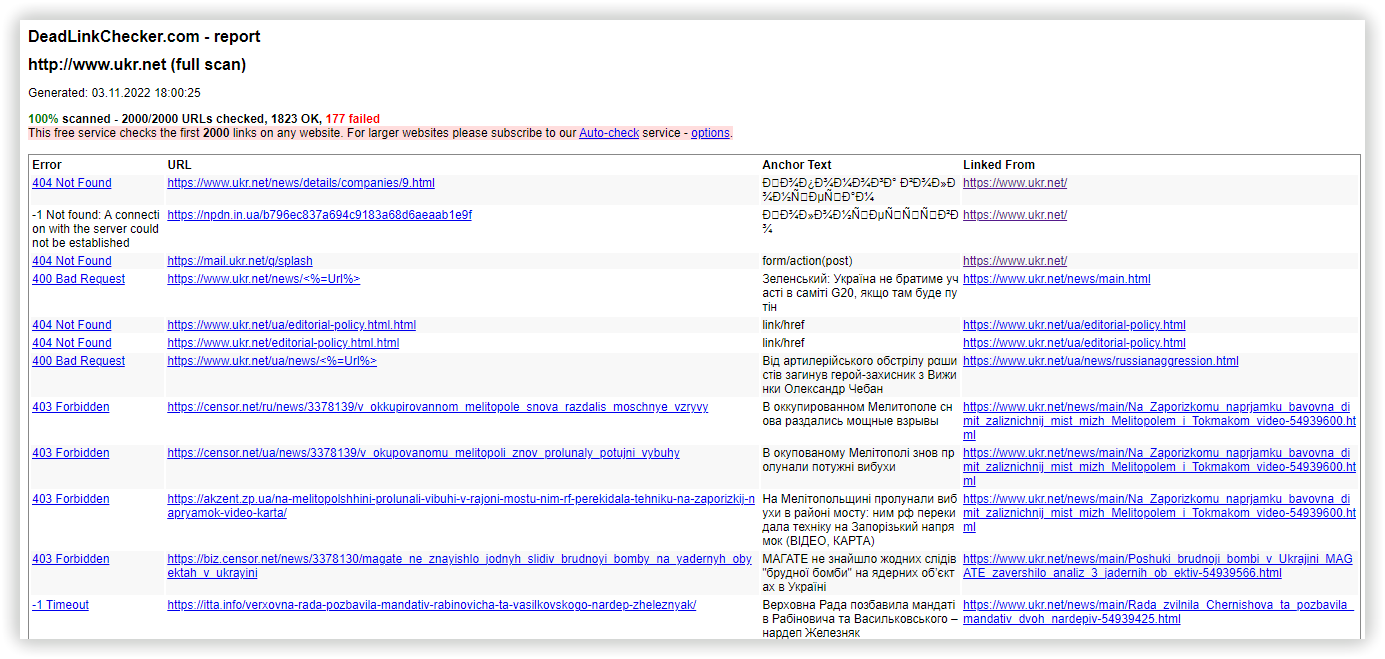Image resolution: width=1385 pixels, height=659 pixels.
Task: Click the options link in the notice
Action: pyautogui.click(x=710, y=133)
